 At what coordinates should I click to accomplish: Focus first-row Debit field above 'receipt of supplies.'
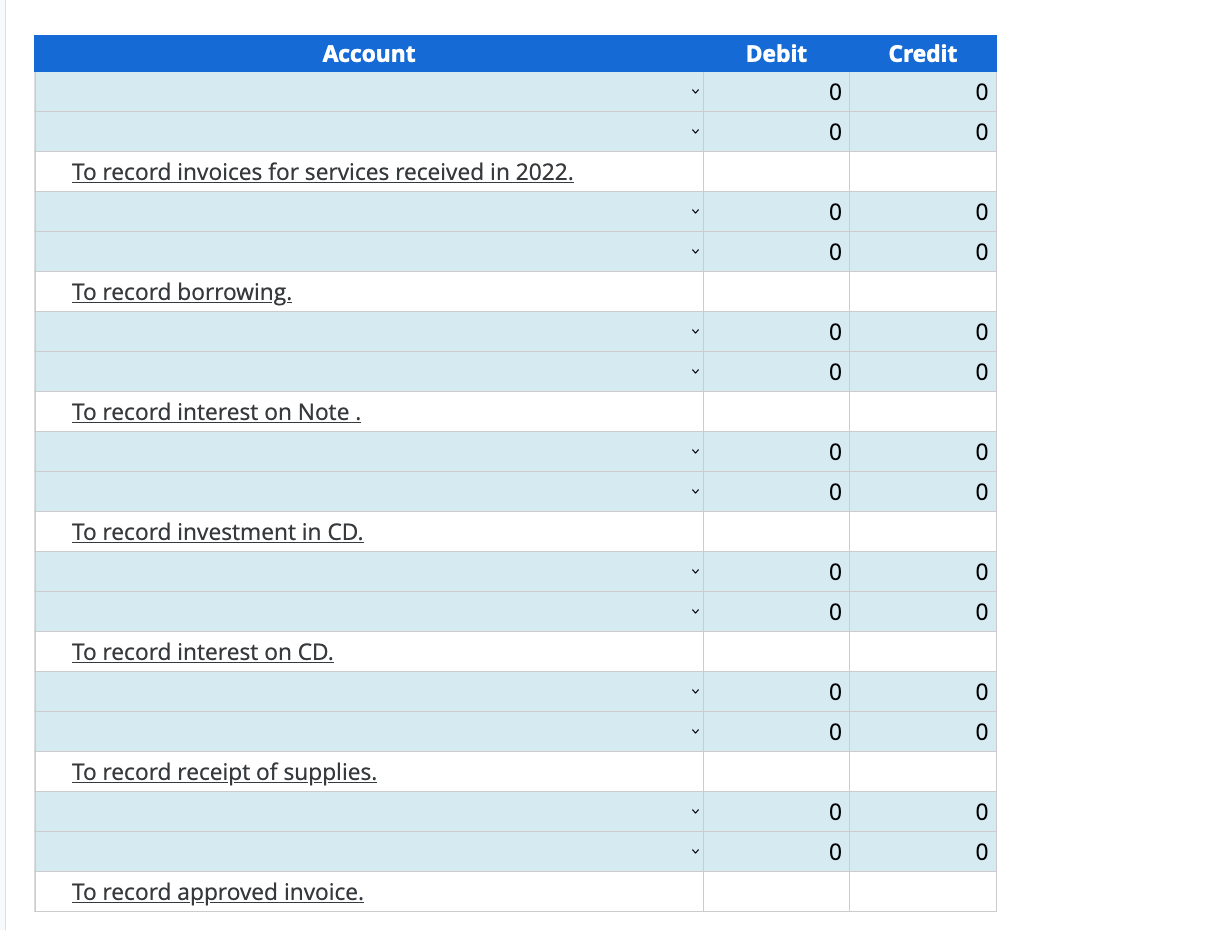[776, 692]
